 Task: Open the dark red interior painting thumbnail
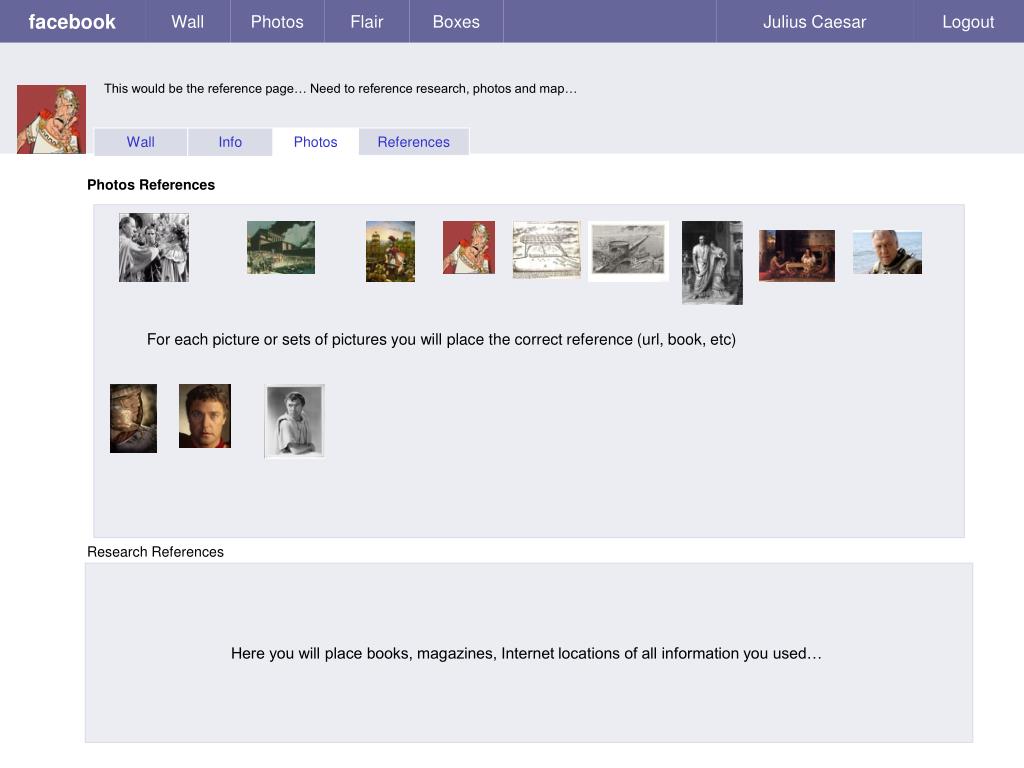[797, 255]
